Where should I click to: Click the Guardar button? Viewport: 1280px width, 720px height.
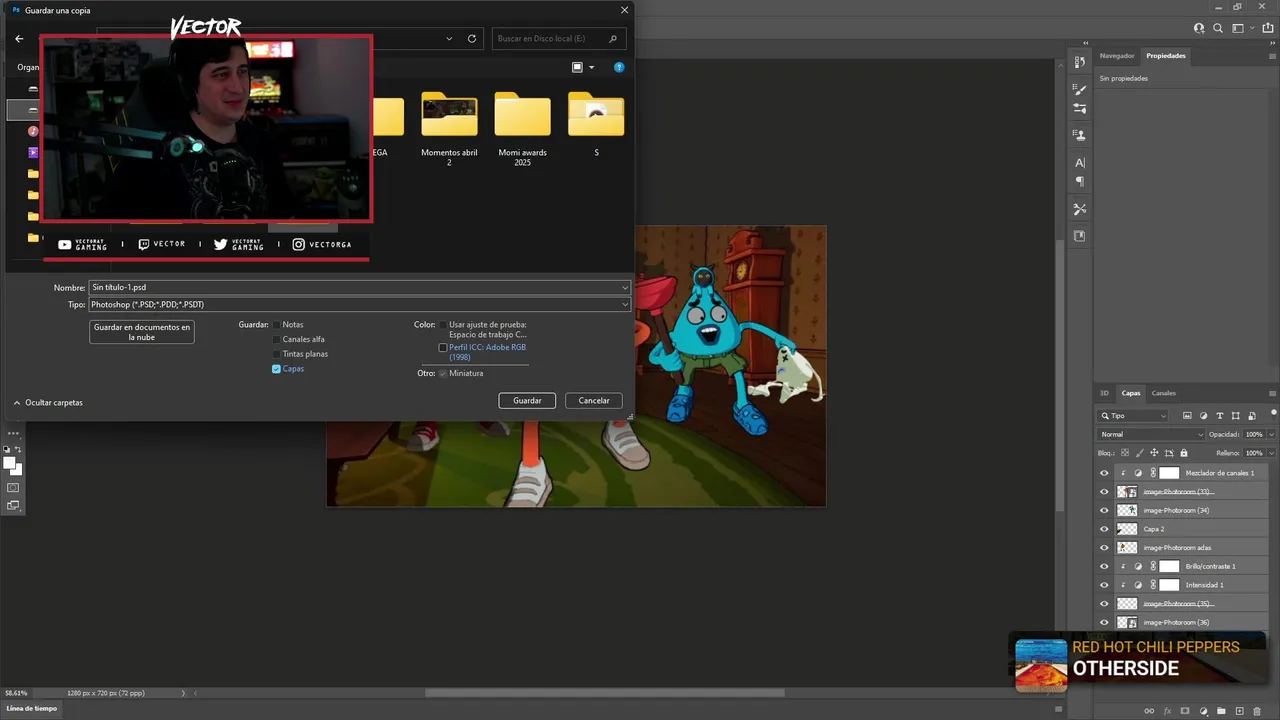tap(527, 400)
